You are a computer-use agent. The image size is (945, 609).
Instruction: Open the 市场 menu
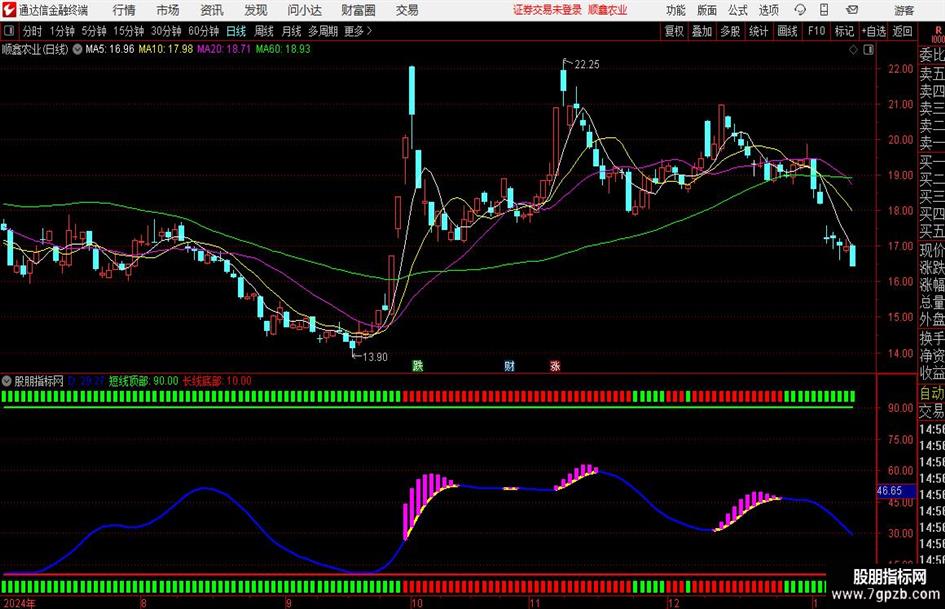point(168,10)
